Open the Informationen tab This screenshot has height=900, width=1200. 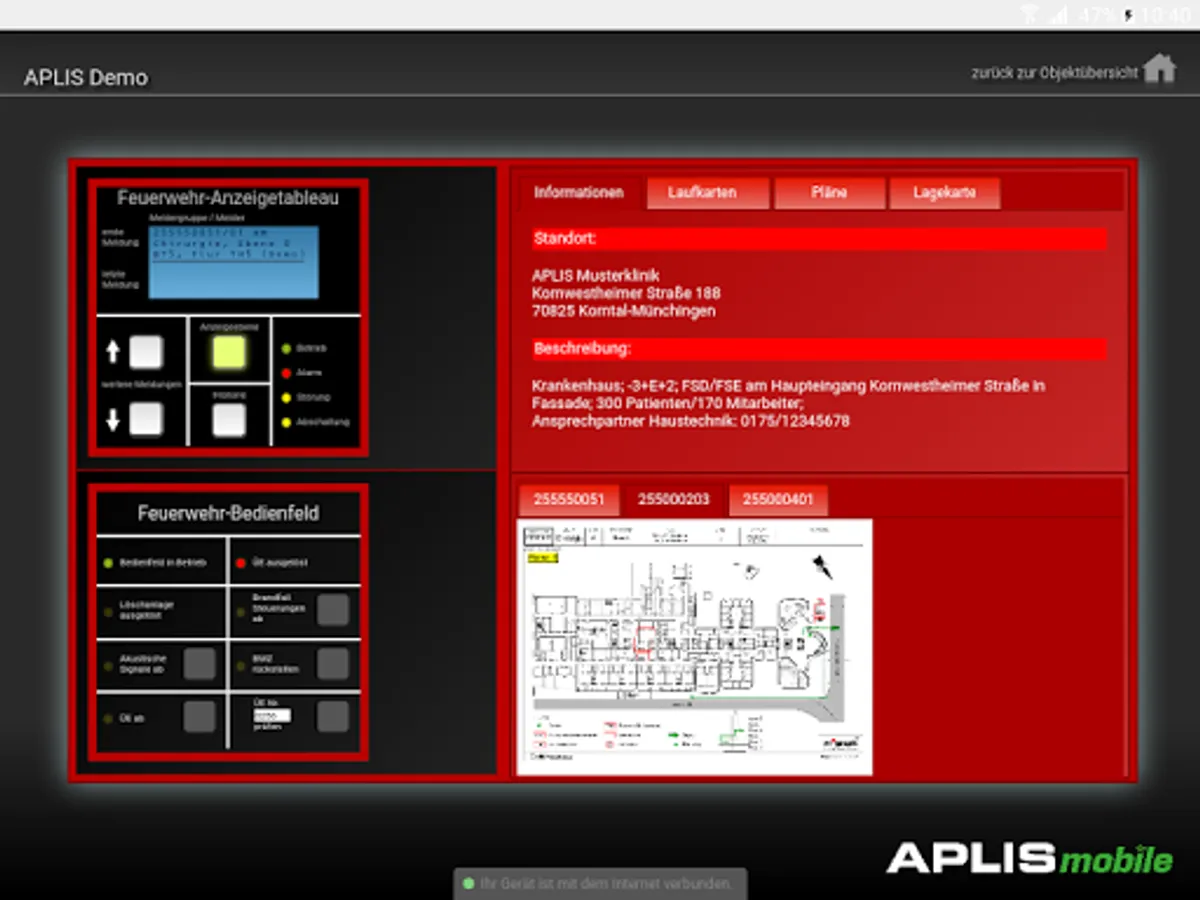coord(578,193)
